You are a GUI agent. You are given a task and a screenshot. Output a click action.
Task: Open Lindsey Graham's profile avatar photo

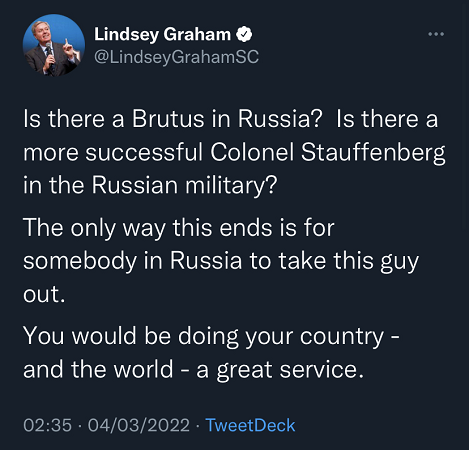(x=54, y=45)
